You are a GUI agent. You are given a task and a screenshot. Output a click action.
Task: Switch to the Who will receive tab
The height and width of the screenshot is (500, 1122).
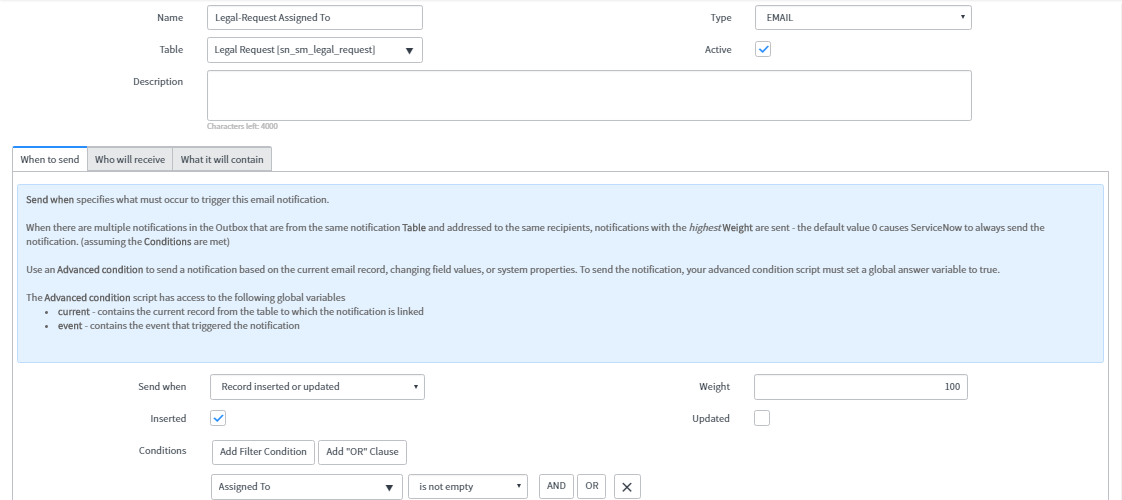[x=130, y=160]
